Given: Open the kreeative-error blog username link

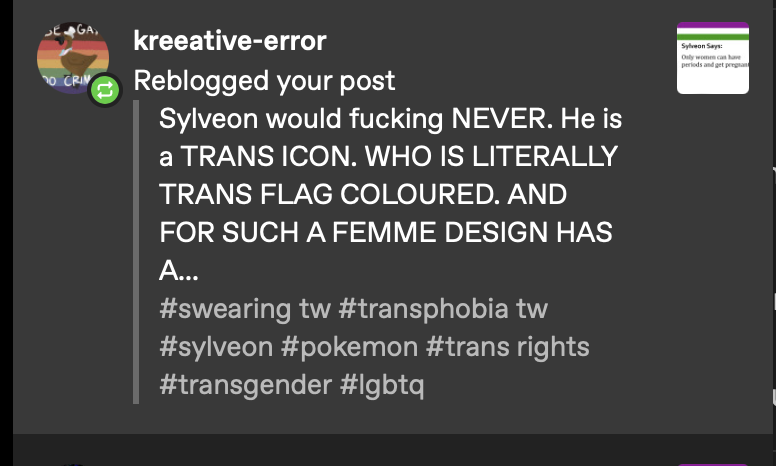Looking at the screenshot, I should click(229, 42).
